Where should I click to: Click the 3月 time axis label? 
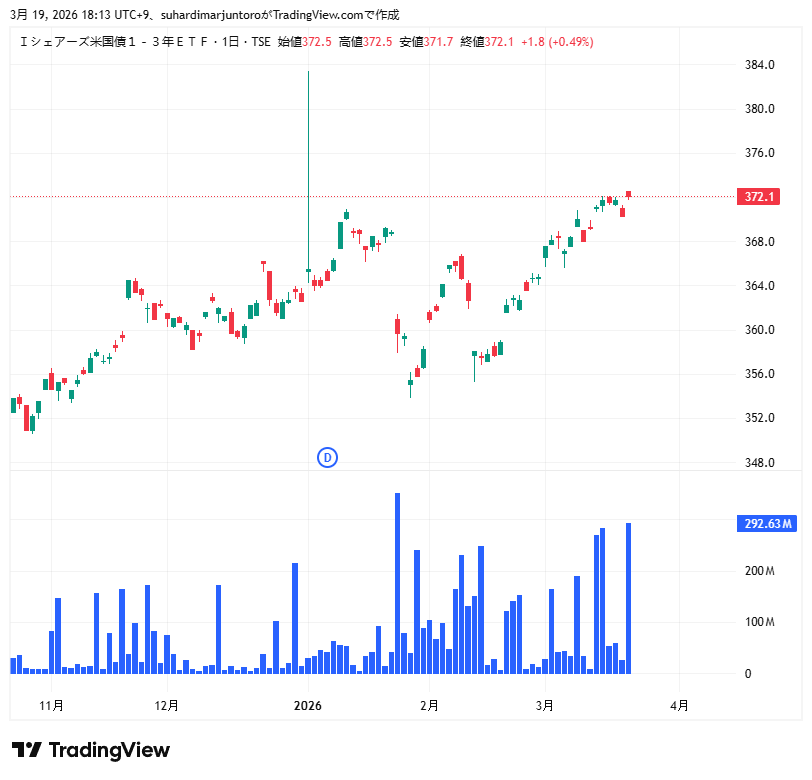point(545,706)
